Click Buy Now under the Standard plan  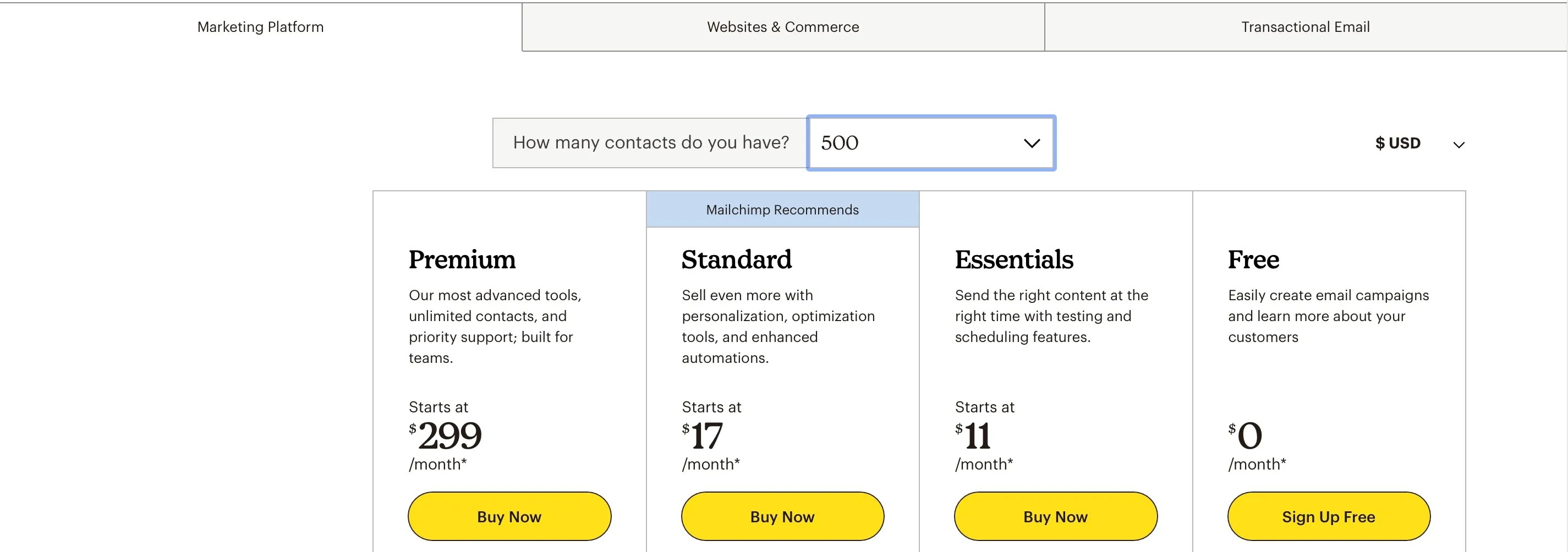(x=782, y=516)
